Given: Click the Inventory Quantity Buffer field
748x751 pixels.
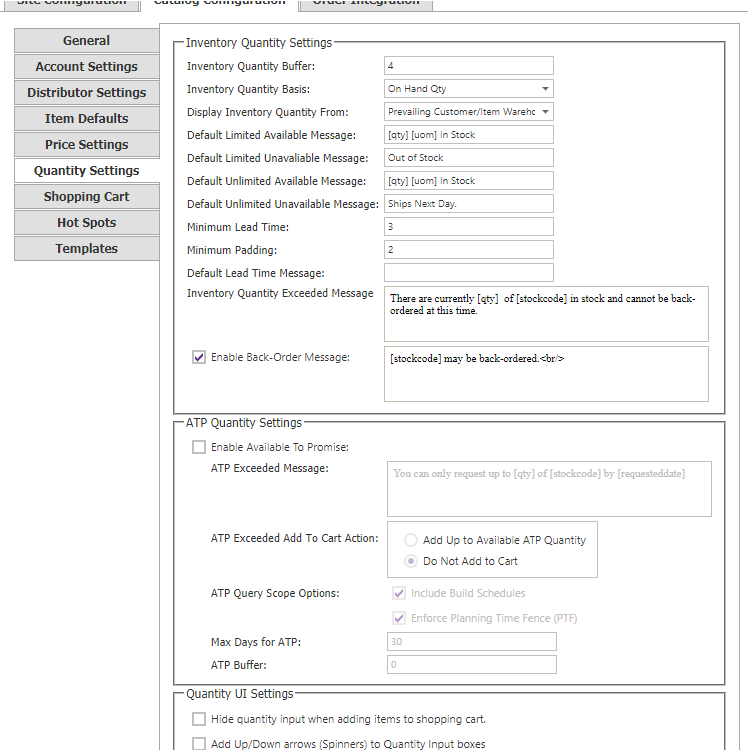Looking at the screenshot, I should 468,66.
